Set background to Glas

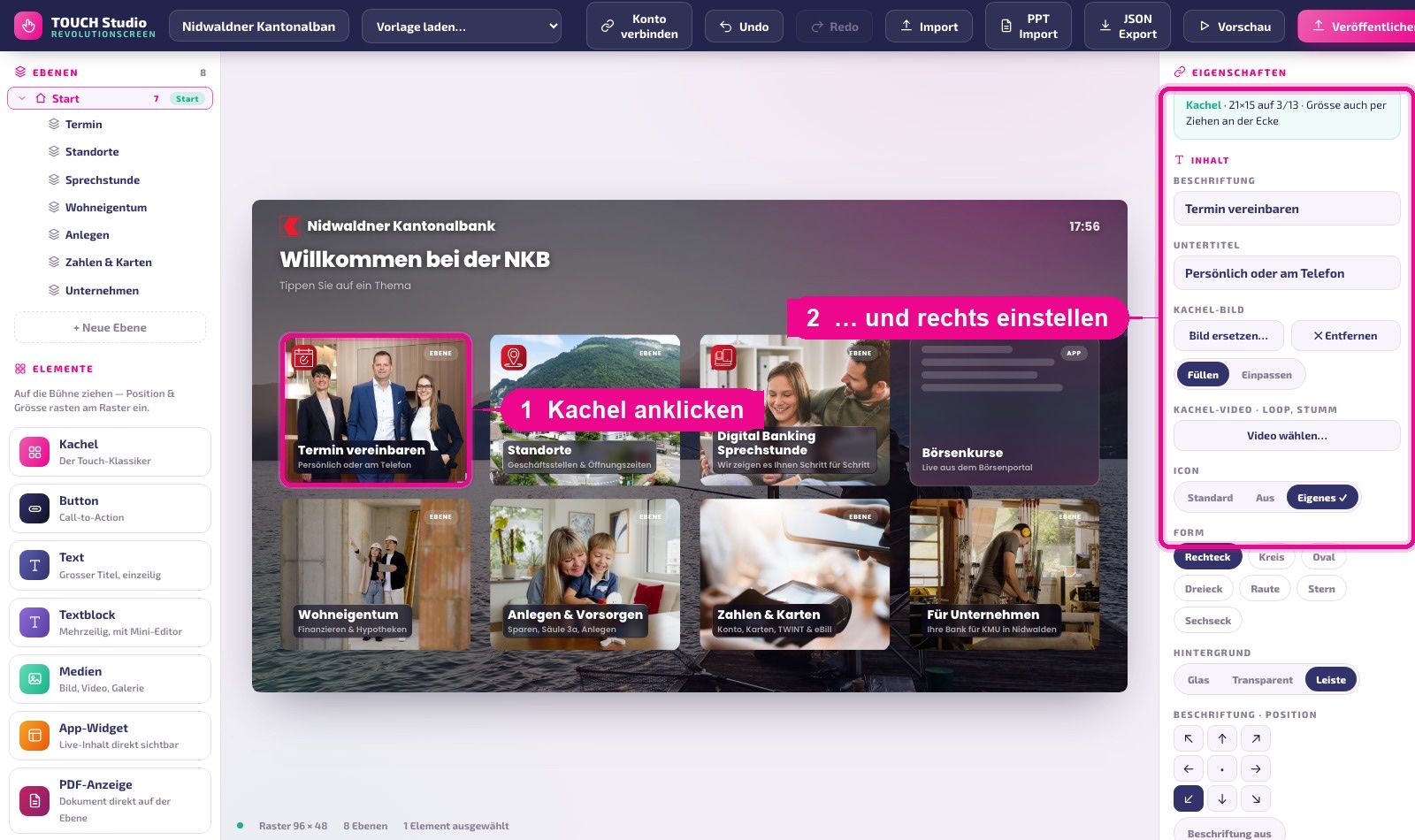1198,680
